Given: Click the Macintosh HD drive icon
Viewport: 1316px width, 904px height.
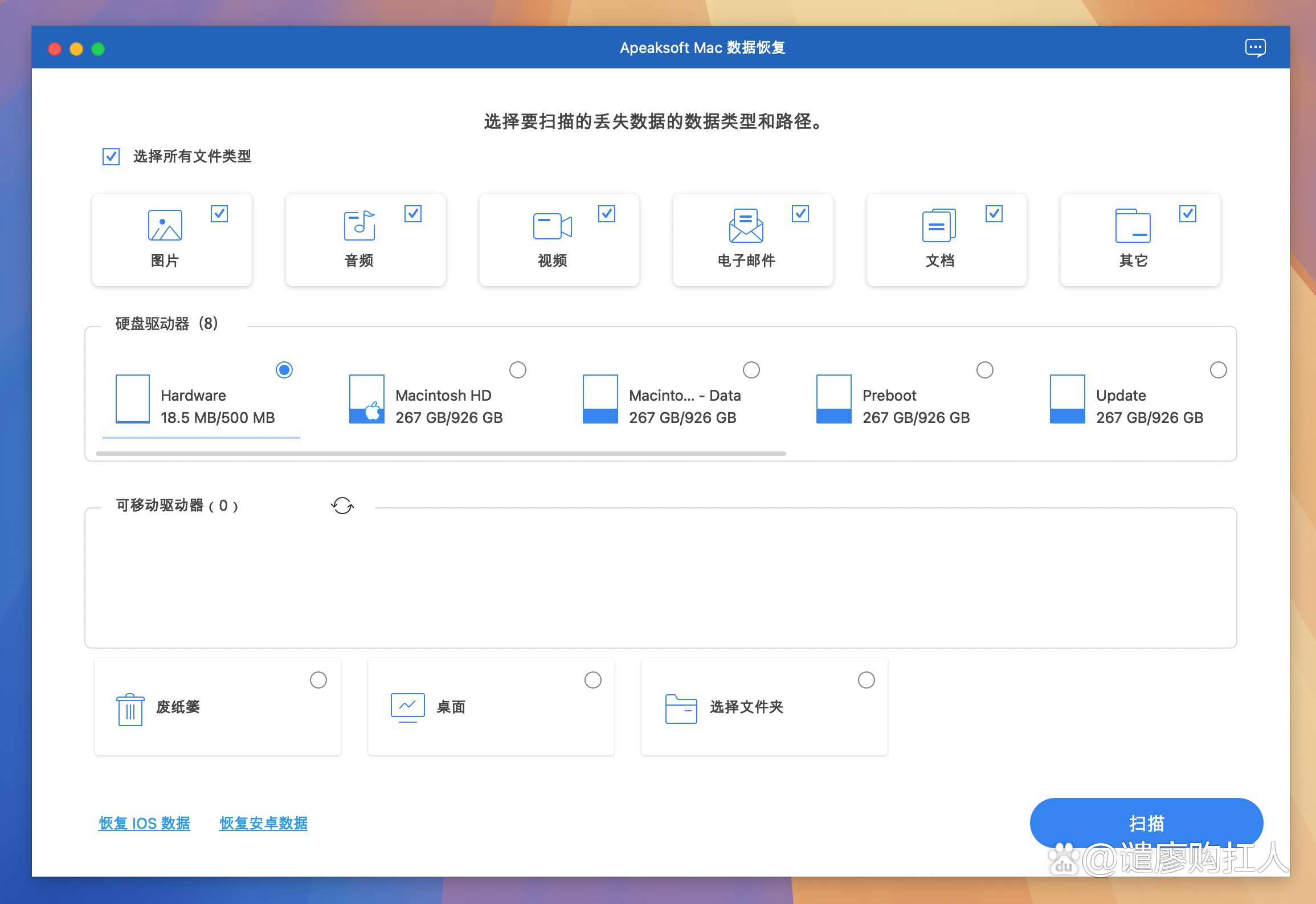Looking at the screenshot, I should 366,399.
